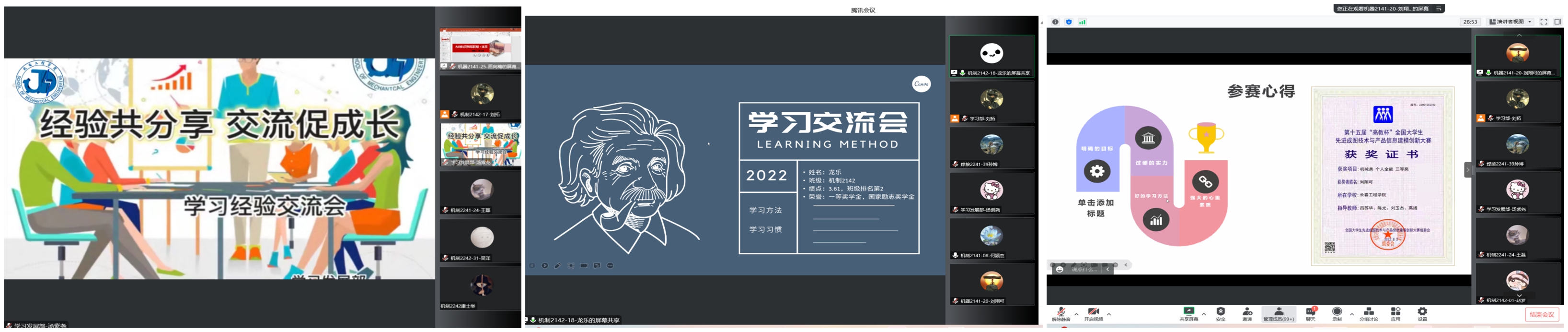Enter full screen mode

click(1544, 22)
